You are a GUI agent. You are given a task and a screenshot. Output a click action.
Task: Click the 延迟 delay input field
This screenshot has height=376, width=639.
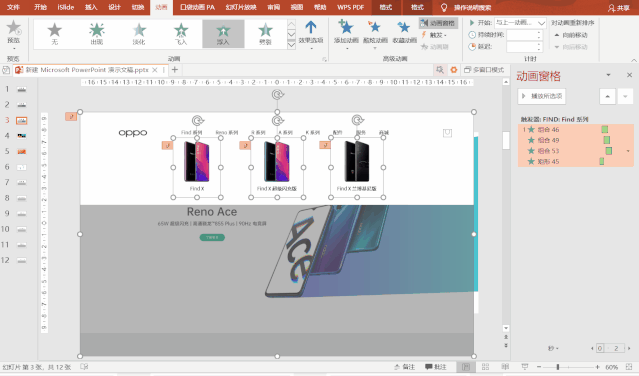click(524, 47)
